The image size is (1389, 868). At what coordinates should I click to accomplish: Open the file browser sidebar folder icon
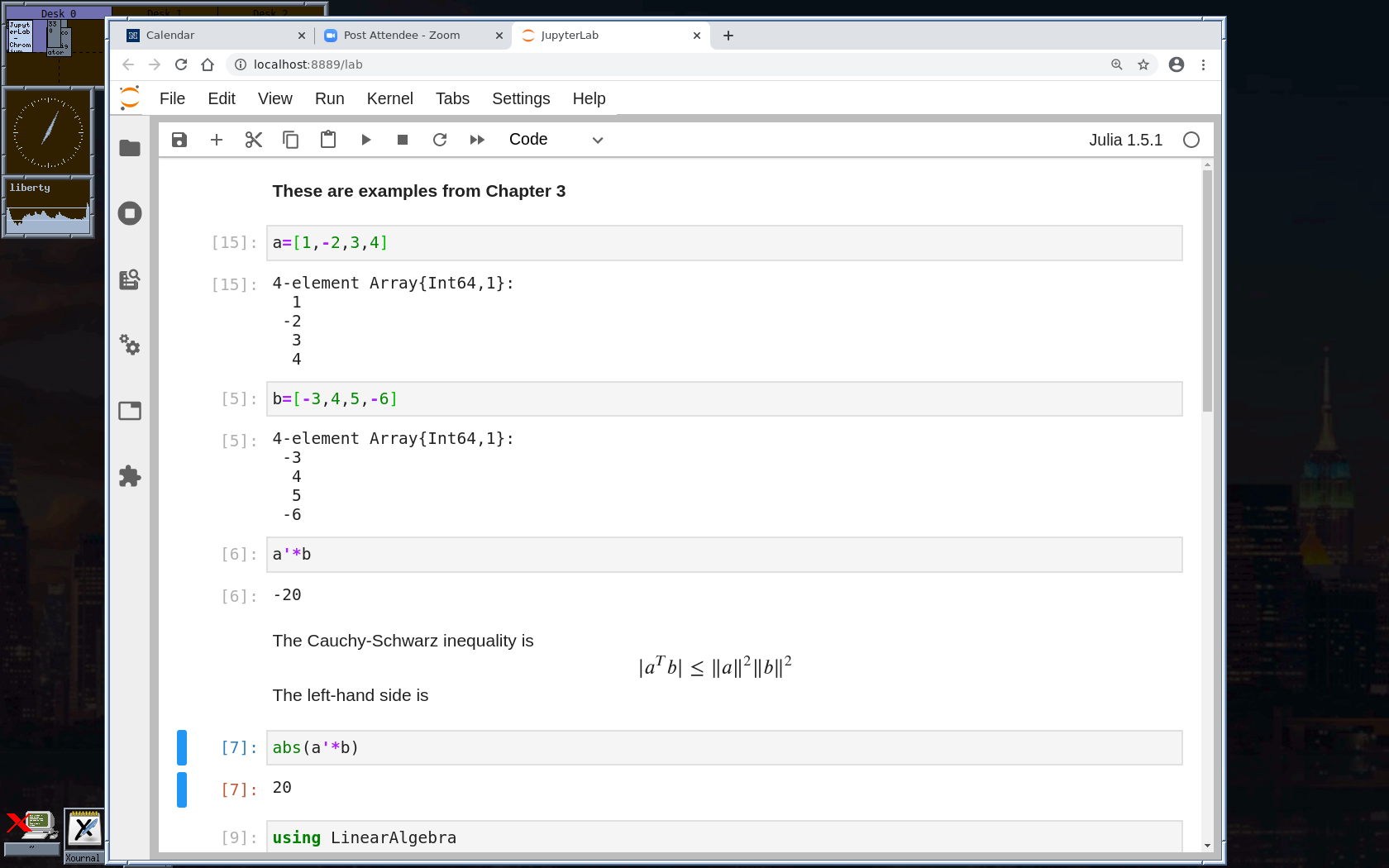pos(130,148)
